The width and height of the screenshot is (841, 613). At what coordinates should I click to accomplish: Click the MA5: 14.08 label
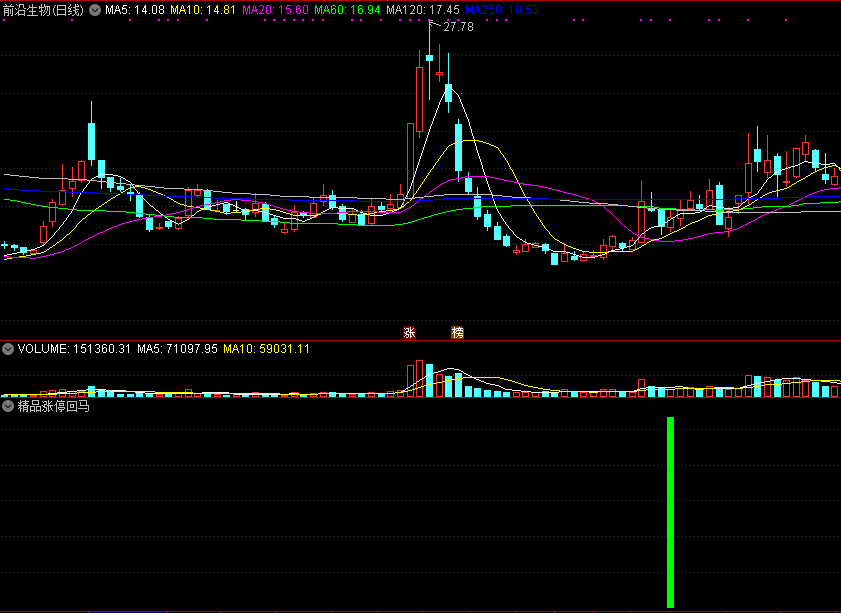(135, 10)
